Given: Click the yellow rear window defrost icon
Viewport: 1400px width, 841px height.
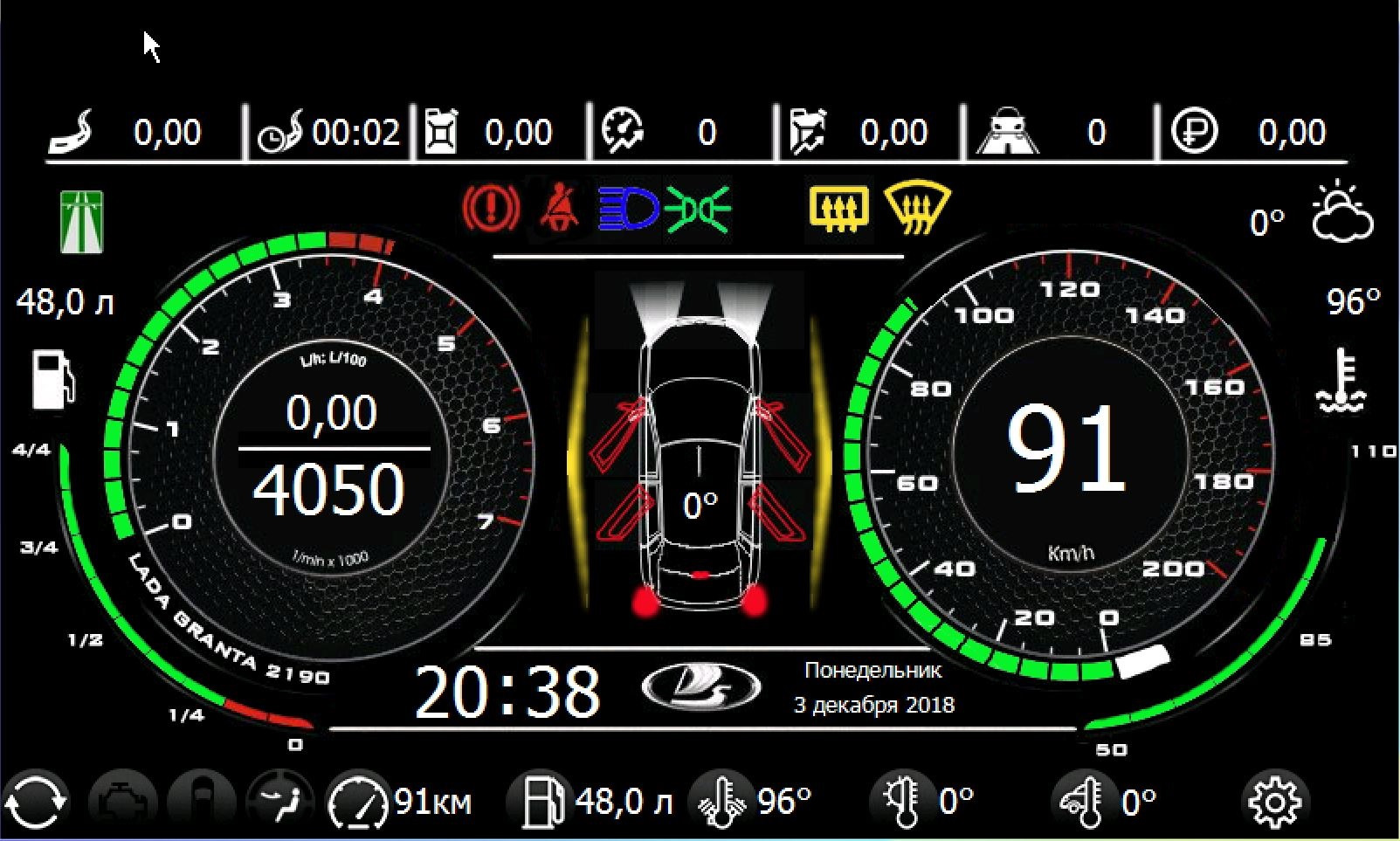Looking at the screenshot, I should pos(839,210).
